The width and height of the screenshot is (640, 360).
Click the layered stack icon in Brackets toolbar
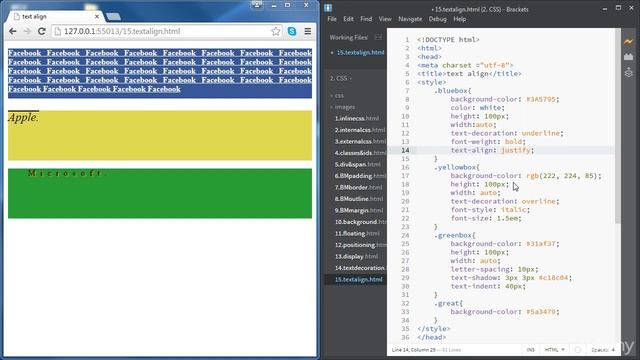[x=628, y=73]
